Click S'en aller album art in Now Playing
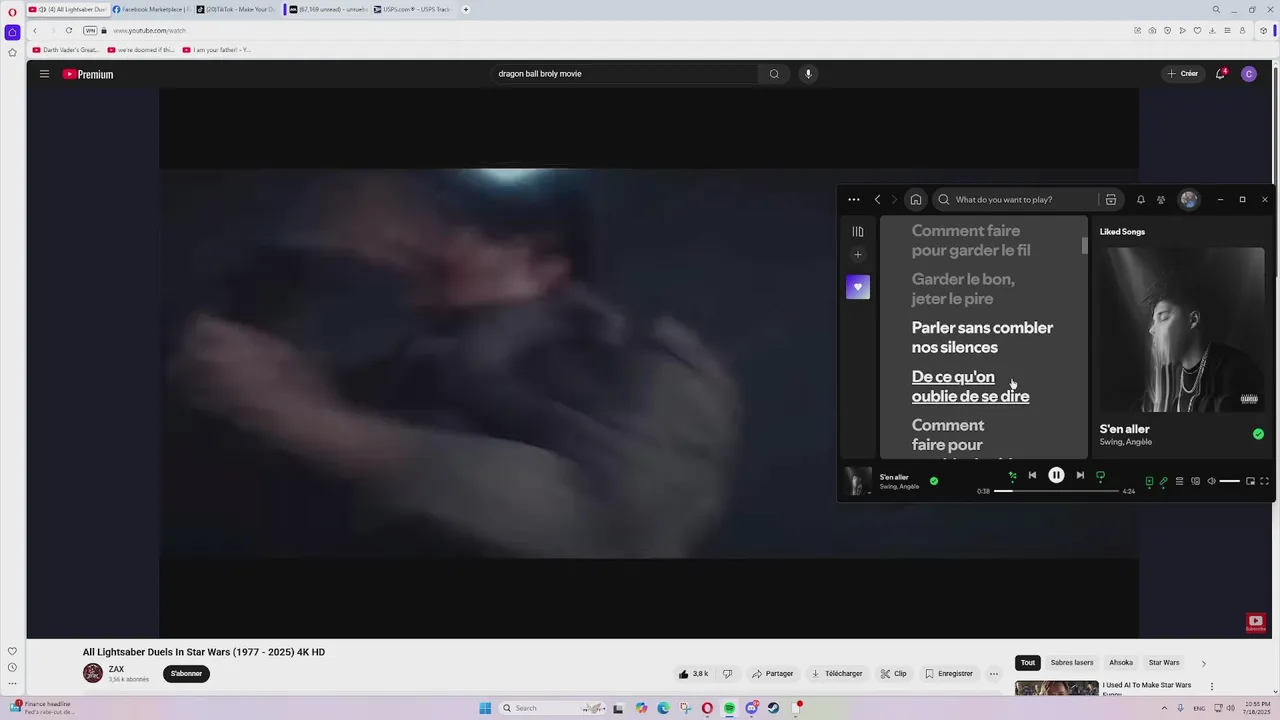 (x=1182, y=330)
